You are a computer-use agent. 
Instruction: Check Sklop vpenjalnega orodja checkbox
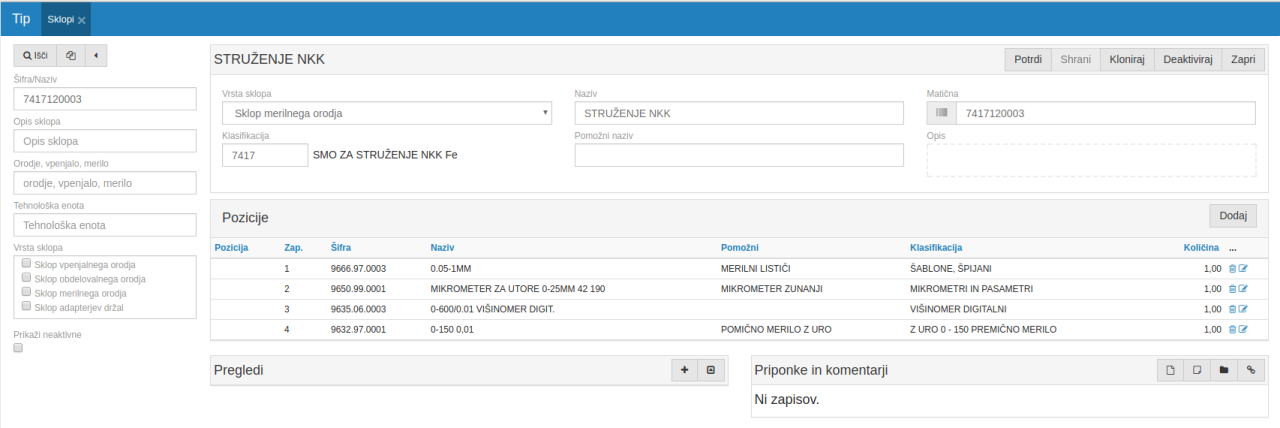pos(26,264)
